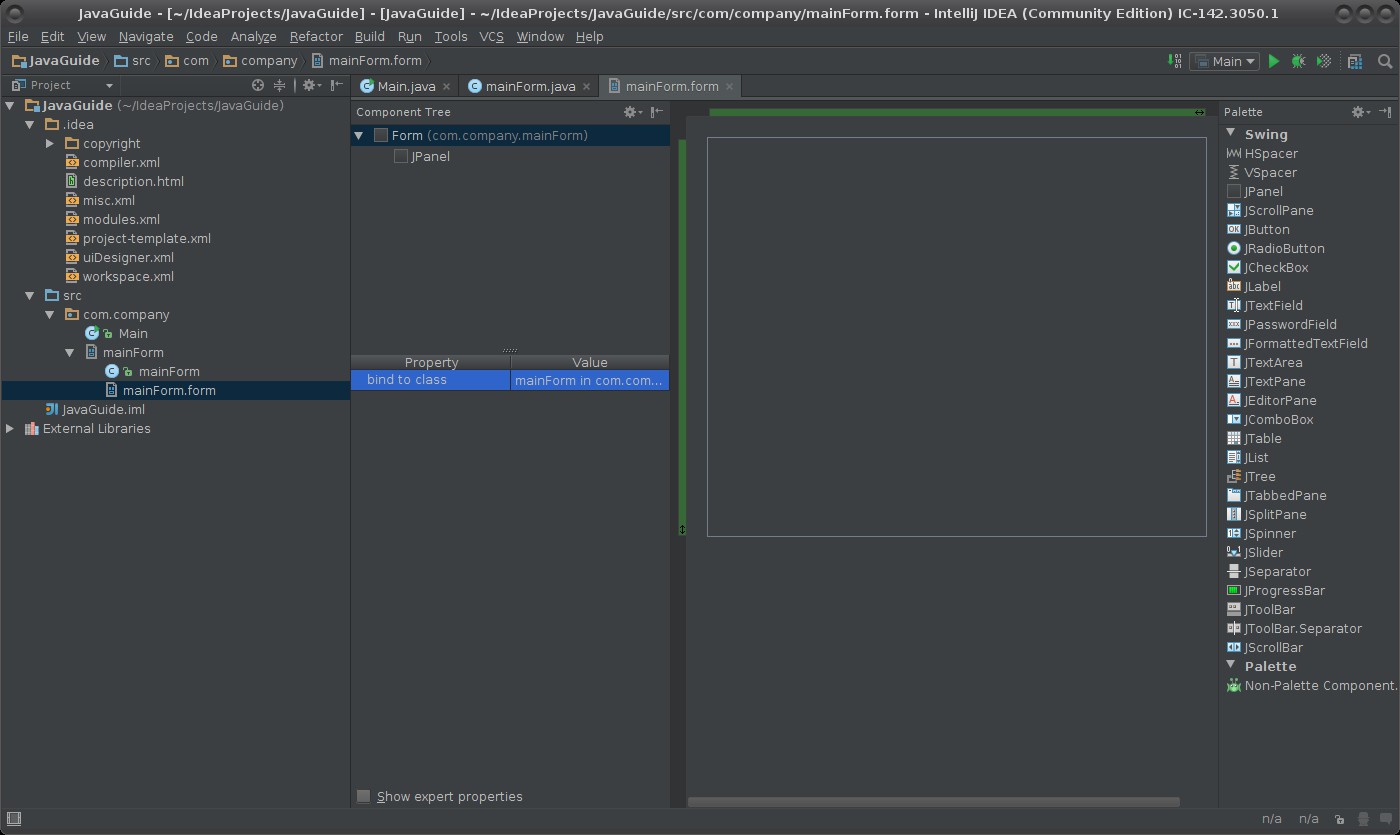Collapse the JavaGuide project root node
This screenshot has height=835, width=1400.
coord(10,105)
